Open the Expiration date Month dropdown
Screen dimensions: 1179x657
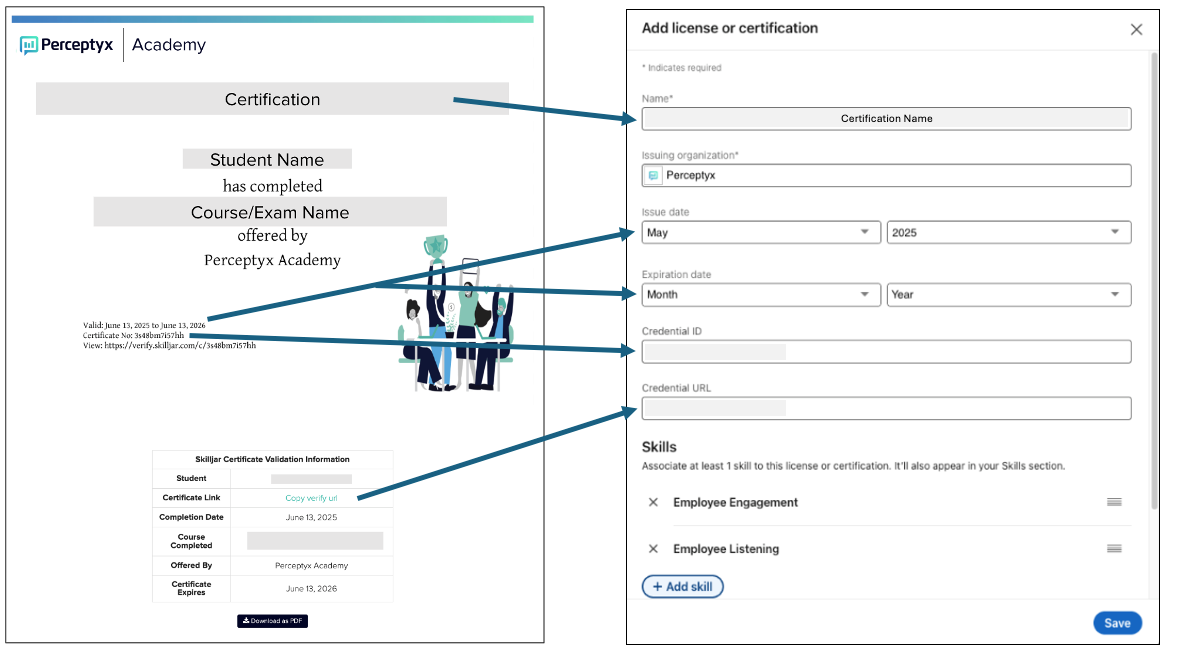(x=760, y=295)
